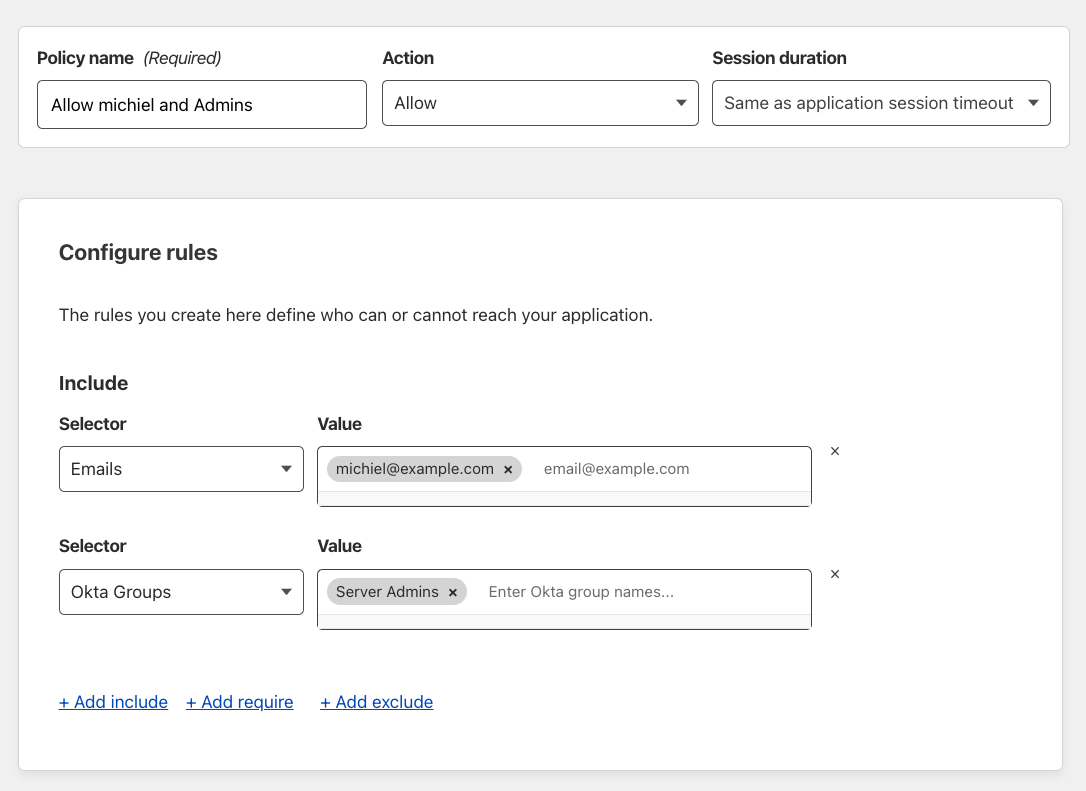
Task: Remove the Server Admins group tag
Action: click(x=453, y=591)
